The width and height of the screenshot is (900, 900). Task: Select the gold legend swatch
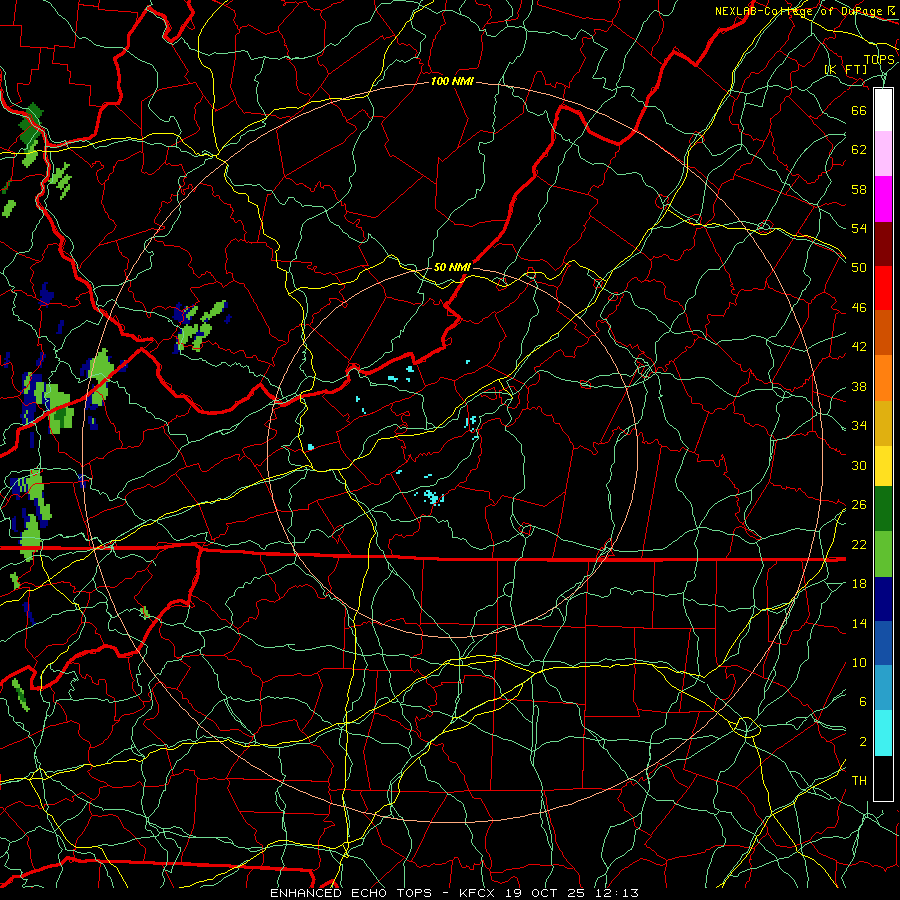[x=883, y=423]
